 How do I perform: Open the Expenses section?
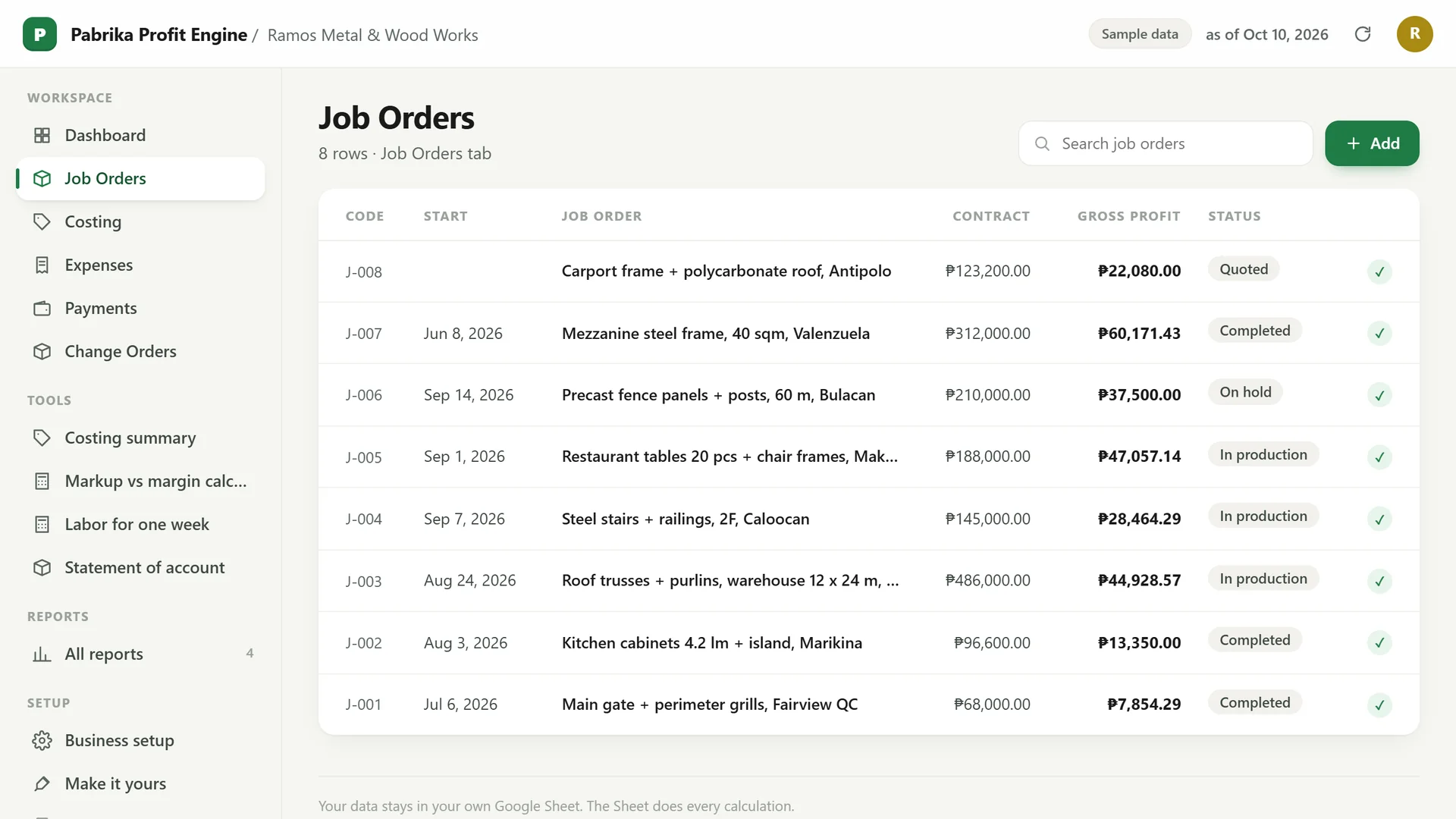(141, 265)
